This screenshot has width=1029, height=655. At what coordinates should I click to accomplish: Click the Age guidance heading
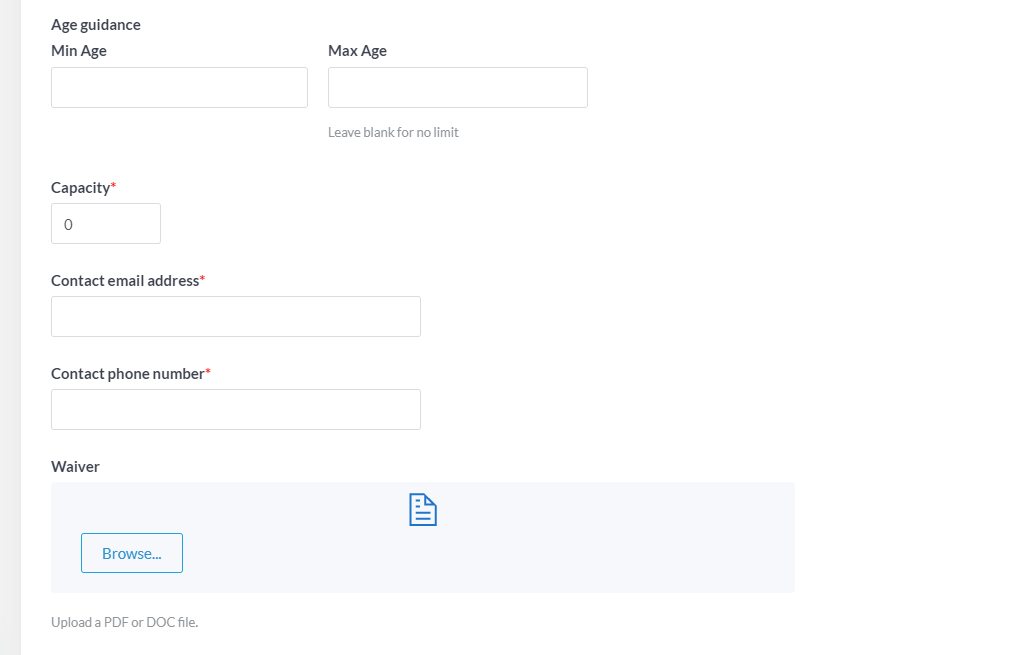(x=96, y=25)
